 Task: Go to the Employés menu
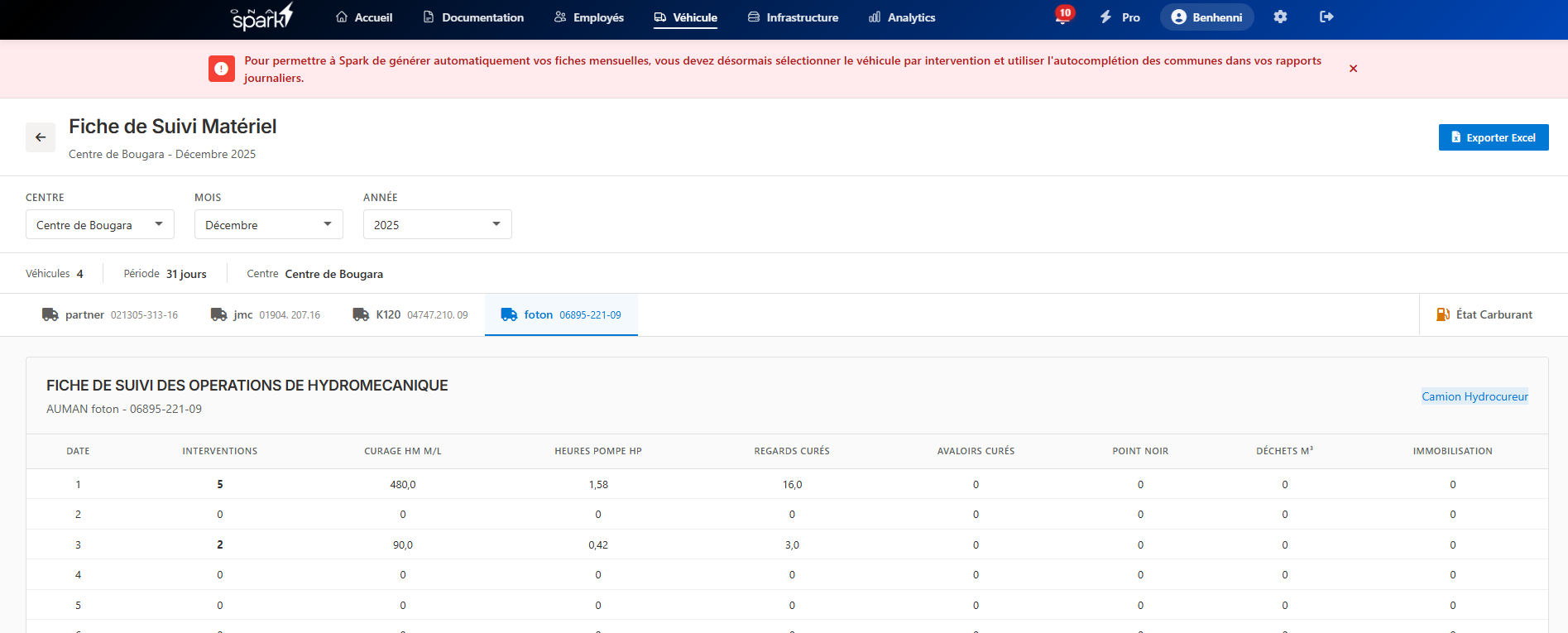coord(589,17)
